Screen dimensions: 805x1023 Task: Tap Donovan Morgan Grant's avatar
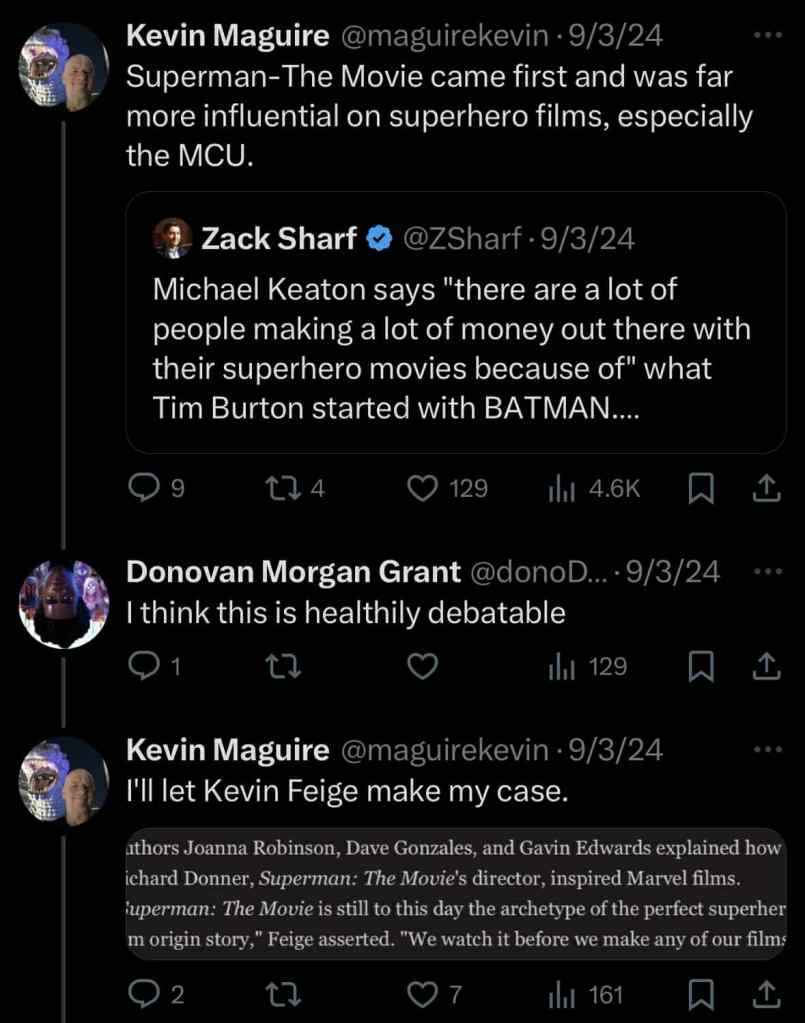tap(64, 603)
